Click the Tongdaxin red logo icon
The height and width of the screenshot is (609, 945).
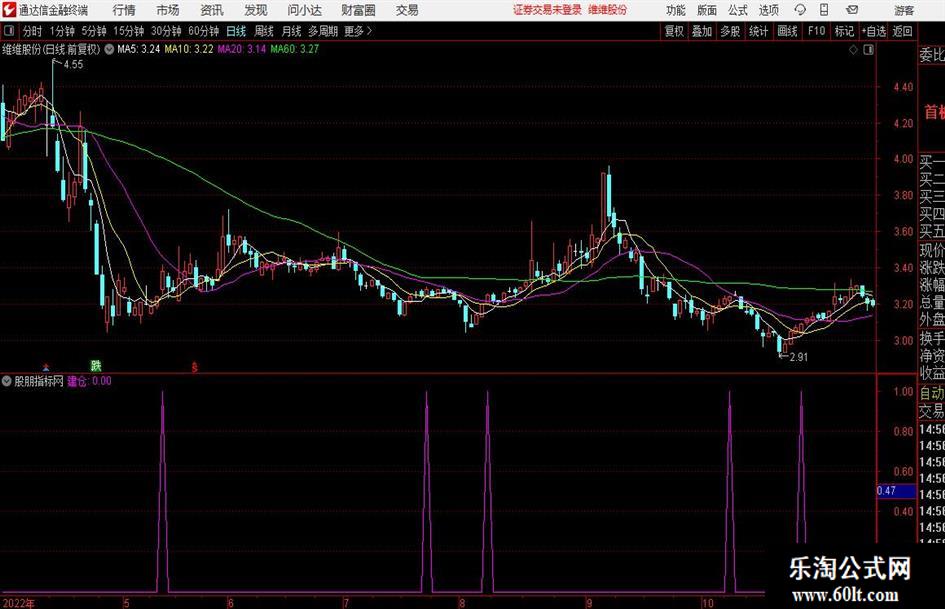tap(9, 10)
